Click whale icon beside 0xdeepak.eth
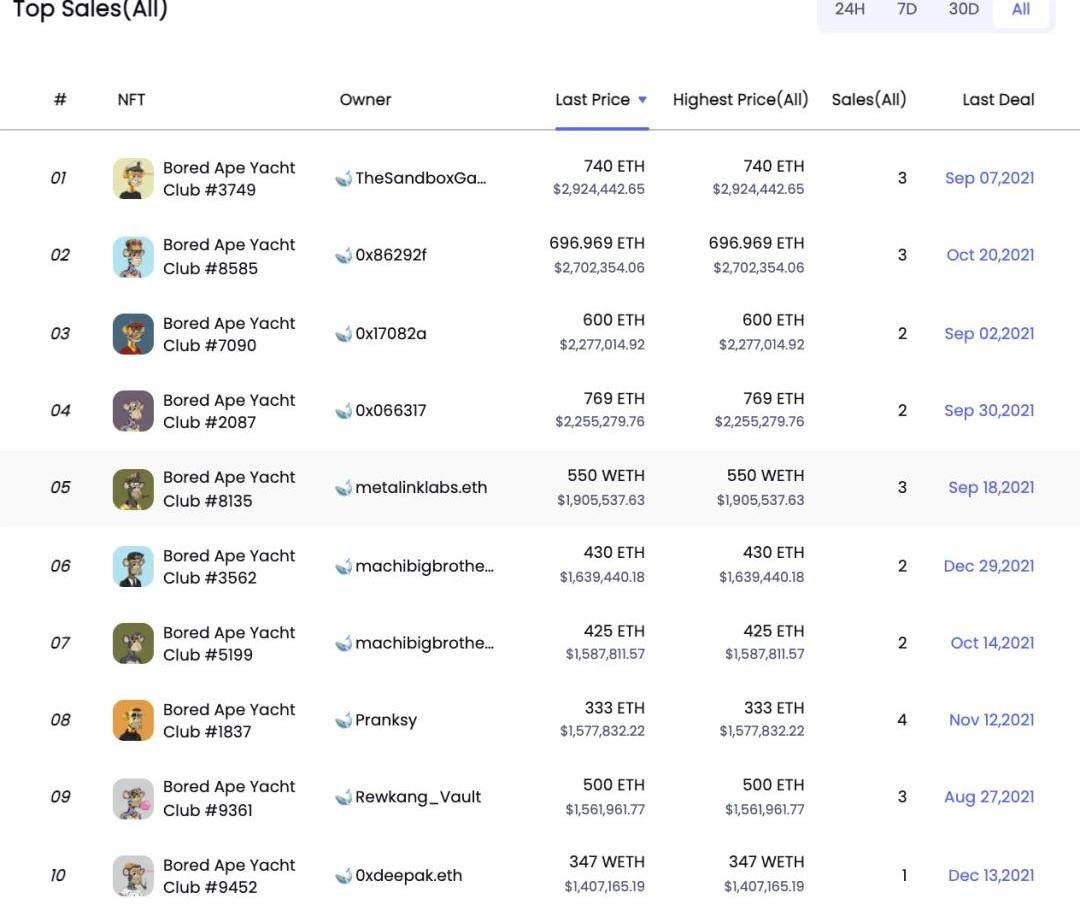 (x=343, y=876)
